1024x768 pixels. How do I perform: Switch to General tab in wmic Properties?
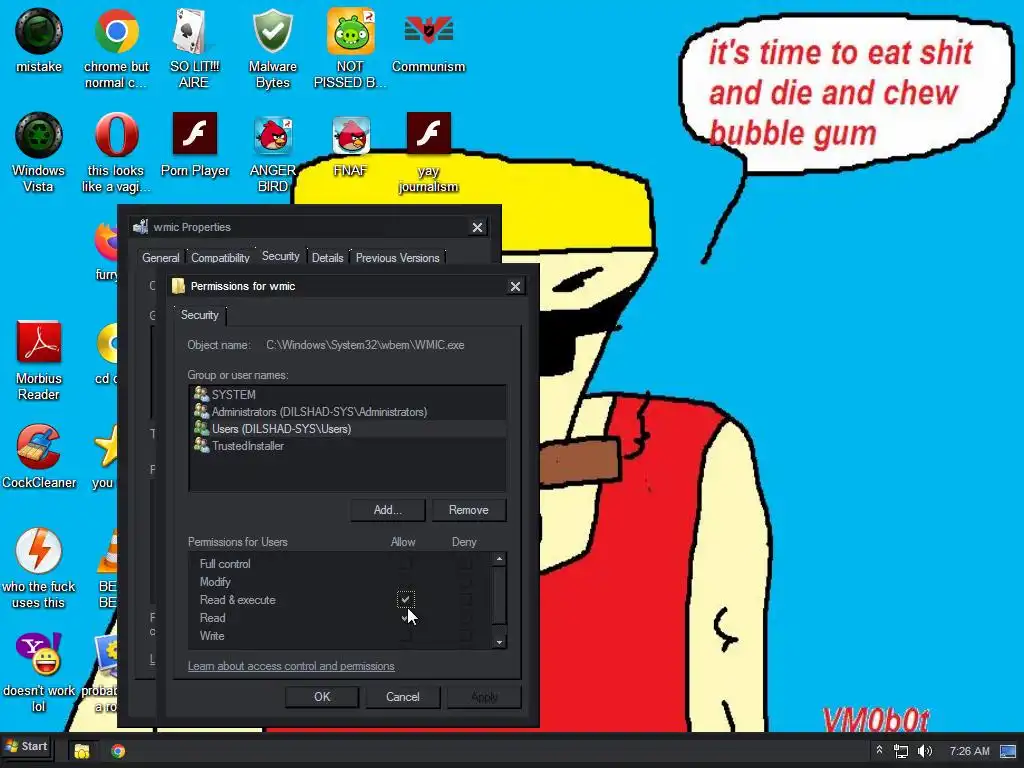[161, 258]
